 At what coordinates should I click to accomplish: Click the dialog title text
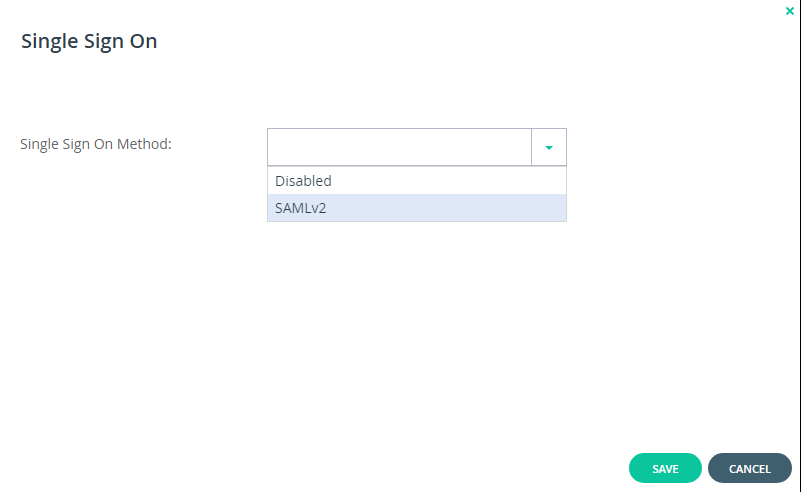(89, 42)
